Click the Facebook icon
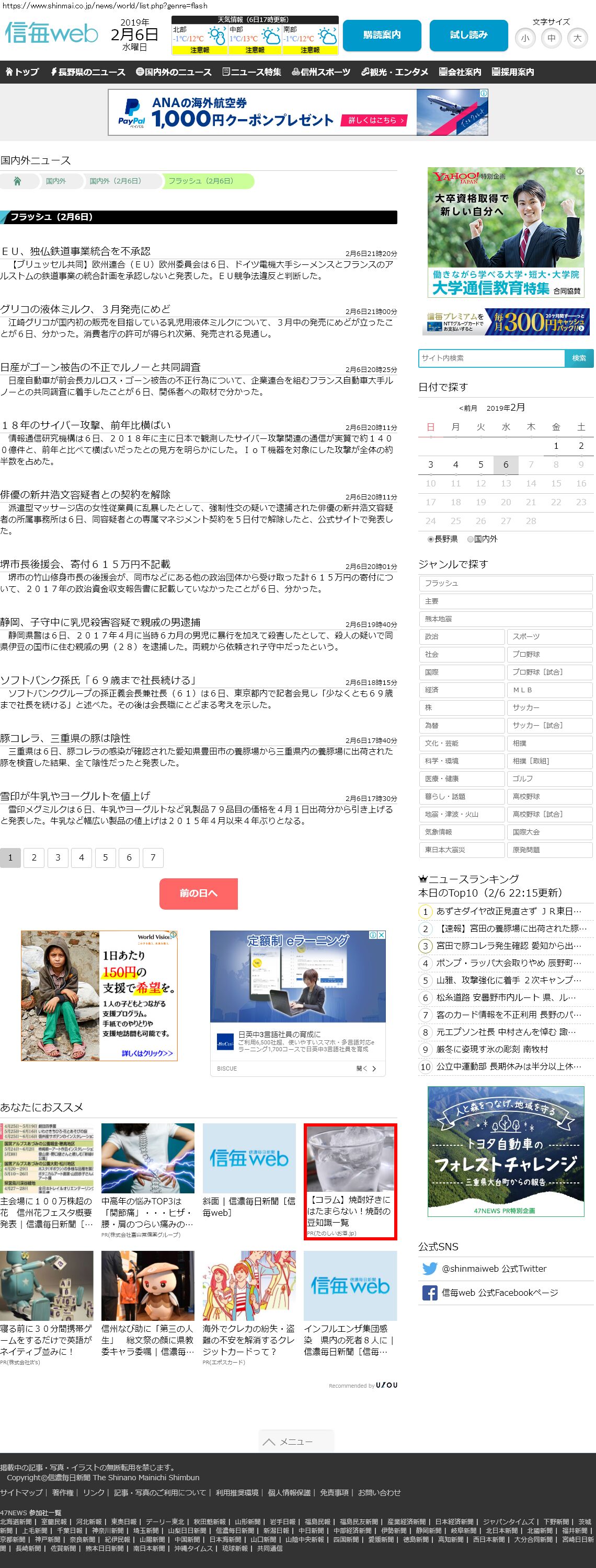596x1568 pixels. (430, 1293)
